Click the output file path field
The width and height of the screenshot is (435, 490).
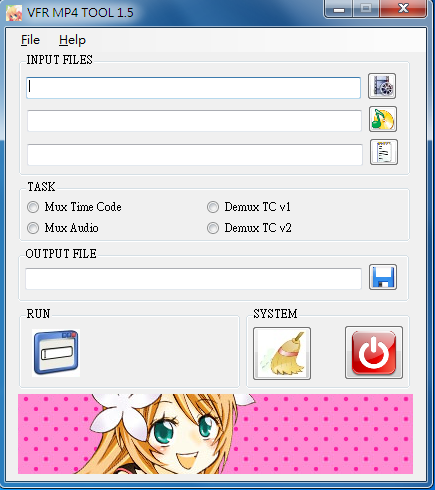(193, 279)
